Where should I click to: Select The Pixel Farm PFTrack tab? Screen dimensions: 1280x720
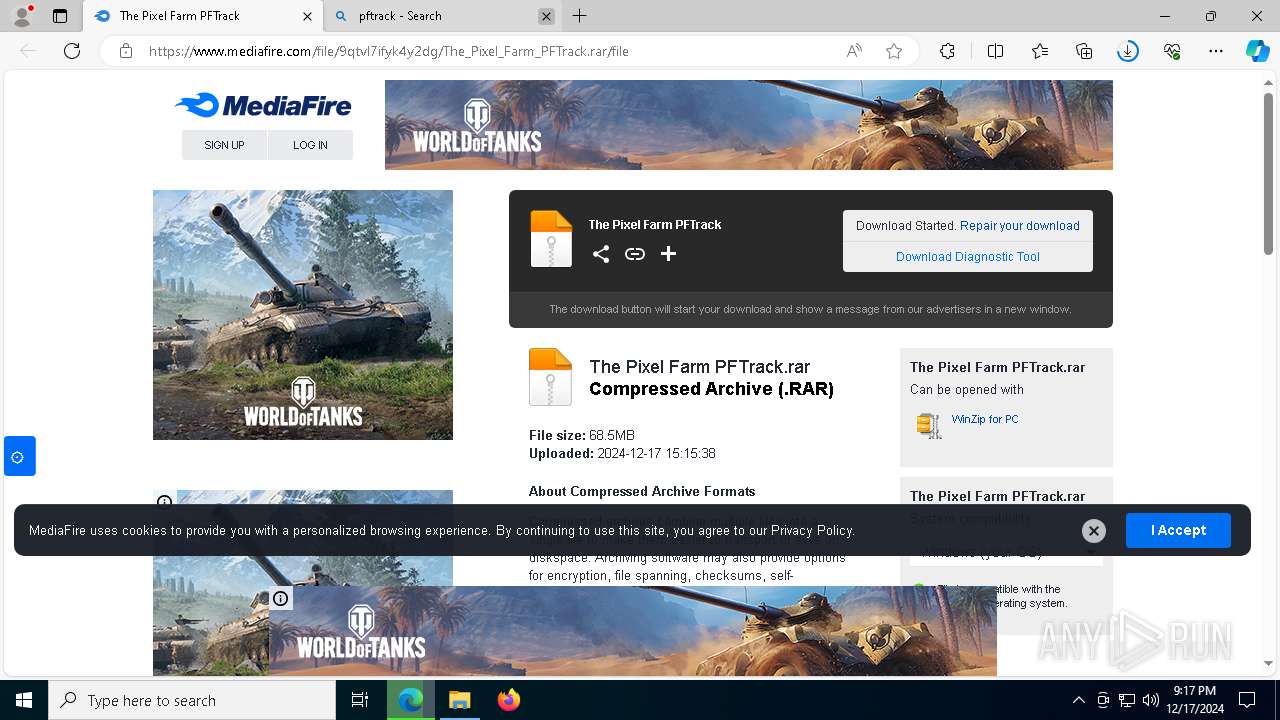click(x=201, y=16)
